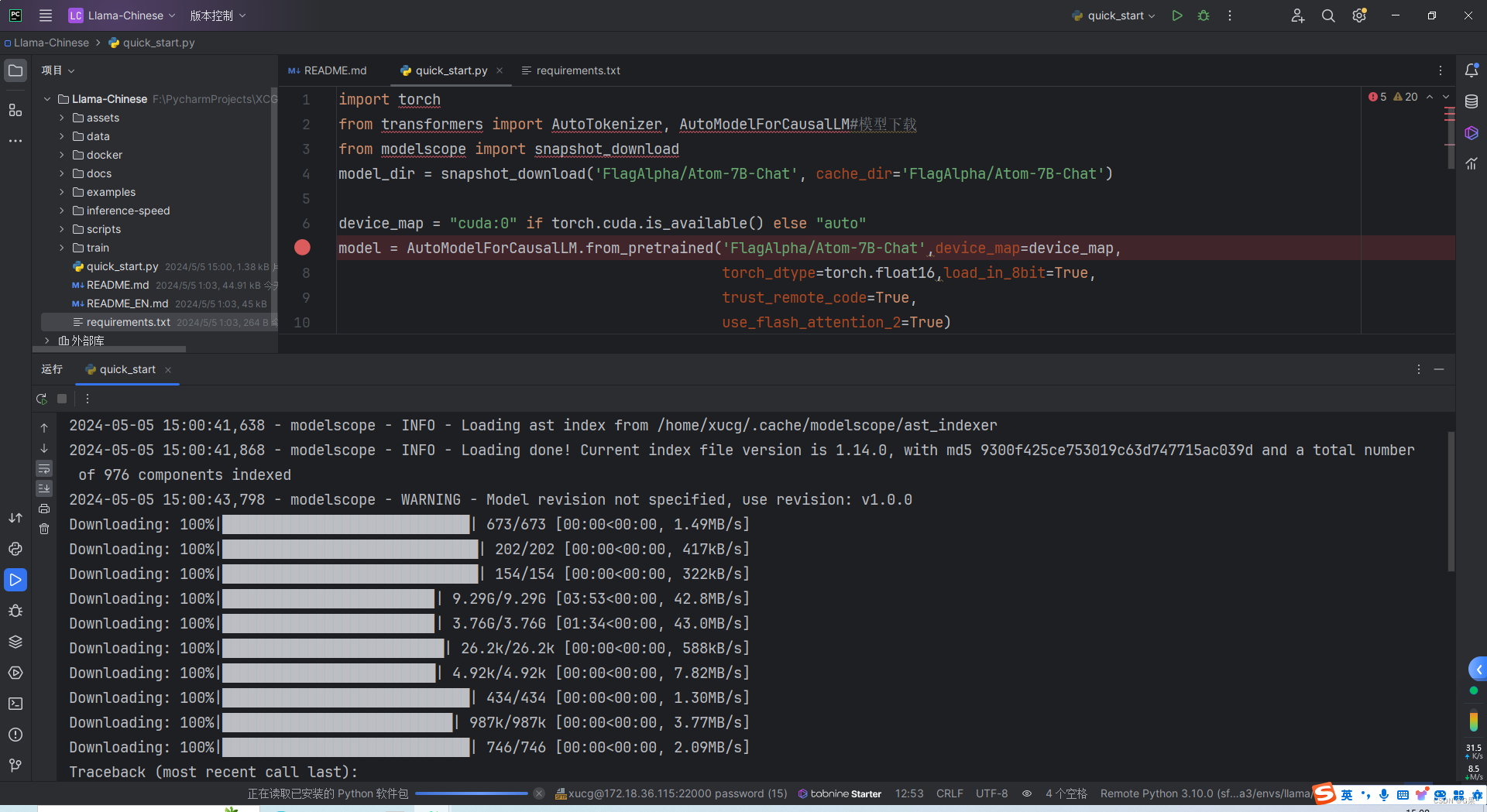Open the Services tool window icon
The width and height of the screenshot is (1487, 812).
click(15, 673)
